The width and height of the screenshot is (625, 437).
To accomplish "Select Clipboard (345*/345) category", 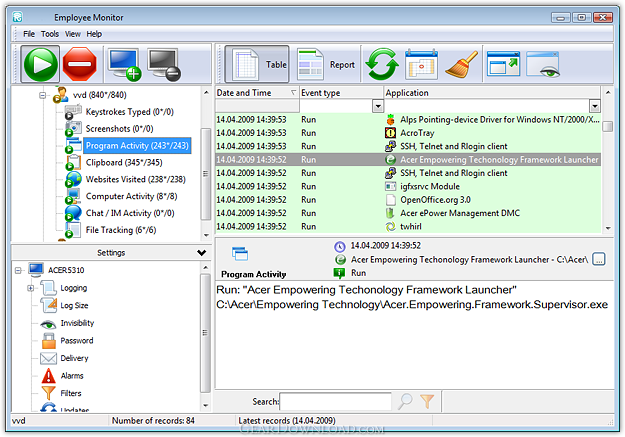I will pos(124,162).
